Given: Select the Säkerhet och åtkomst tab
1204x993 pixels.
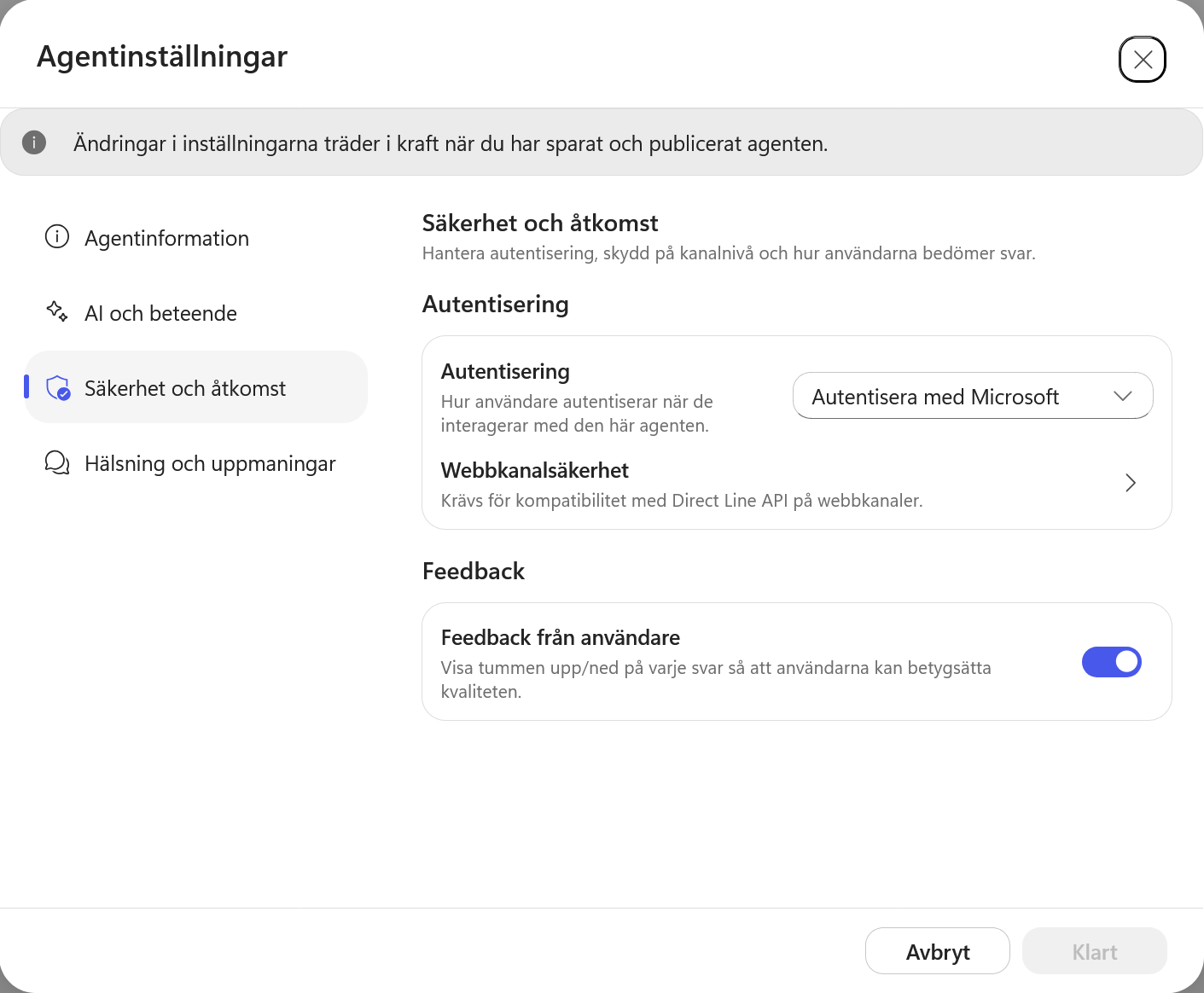Looking at the screenshot, I should click(196, 387).
